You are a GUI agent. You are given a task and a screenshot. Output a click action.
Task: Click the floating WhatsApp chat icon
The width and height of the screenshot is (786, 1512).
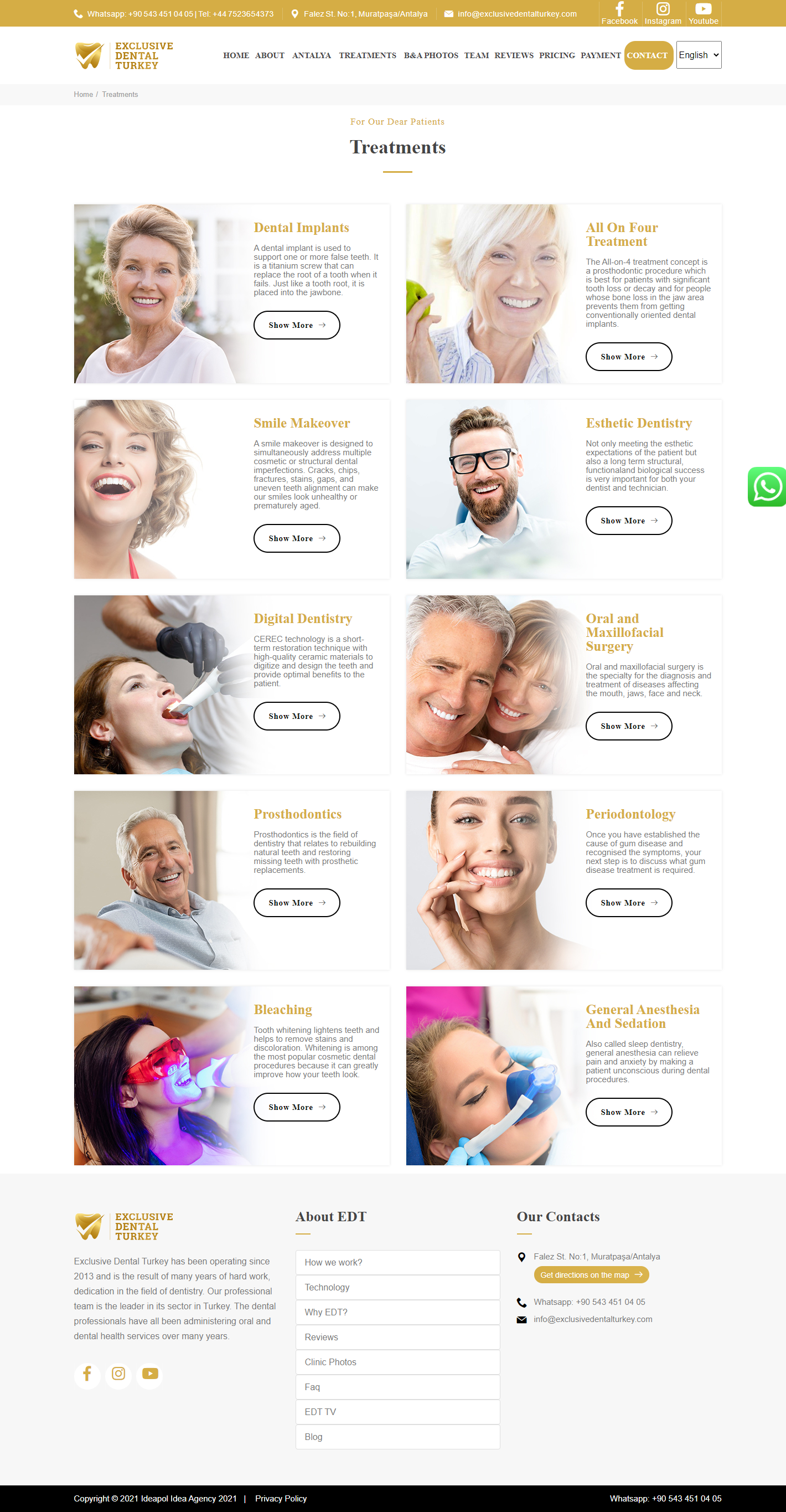767,487
